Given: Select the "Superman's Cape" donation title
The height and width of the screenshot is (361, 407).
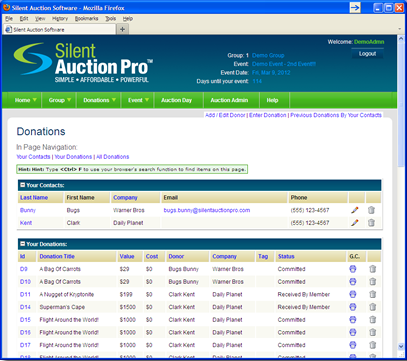Looking at the screenshot, I should click(62, 307).
